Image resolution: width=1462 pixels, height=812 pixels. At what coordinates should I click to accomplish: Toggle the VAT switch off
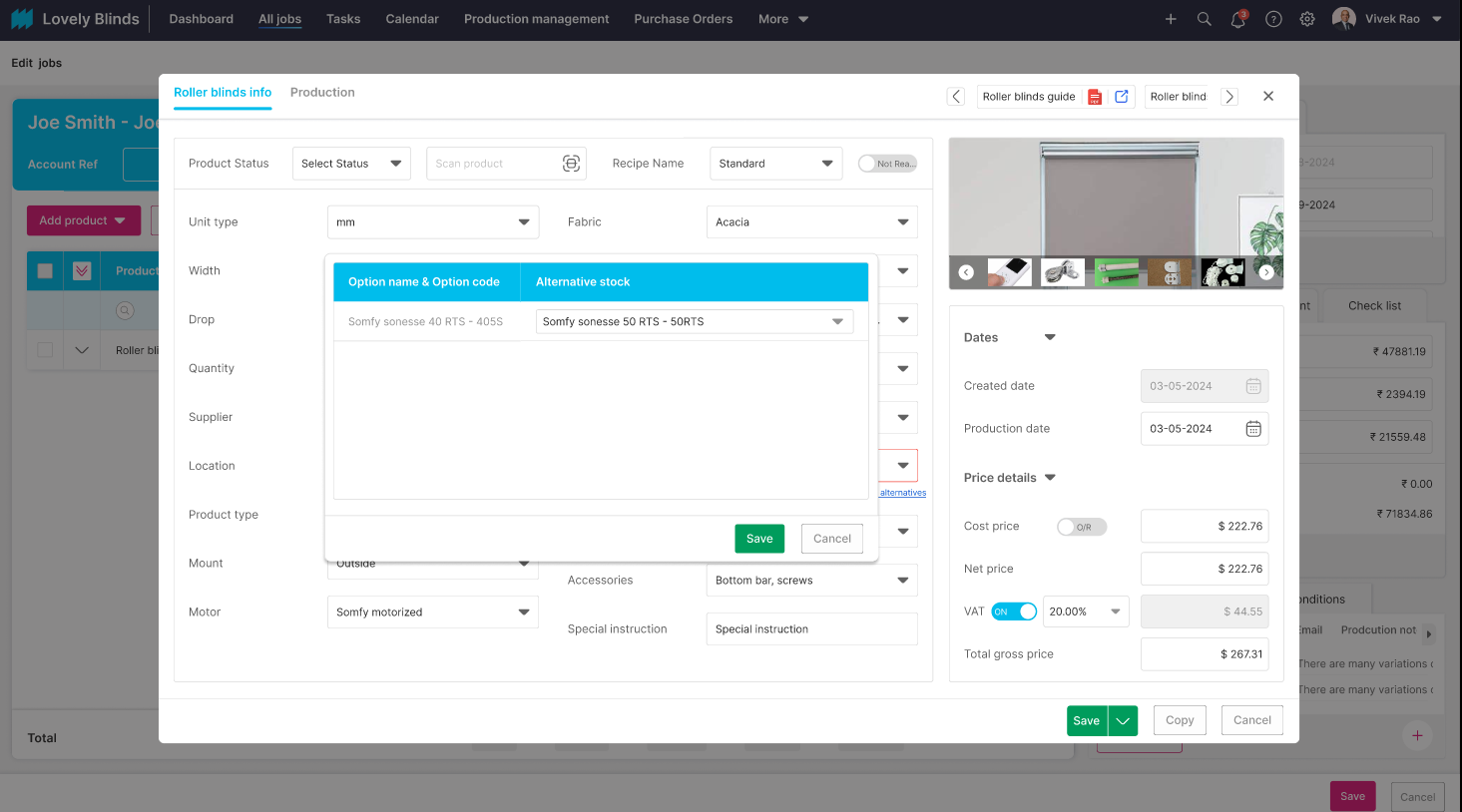tap(1014, 611)
